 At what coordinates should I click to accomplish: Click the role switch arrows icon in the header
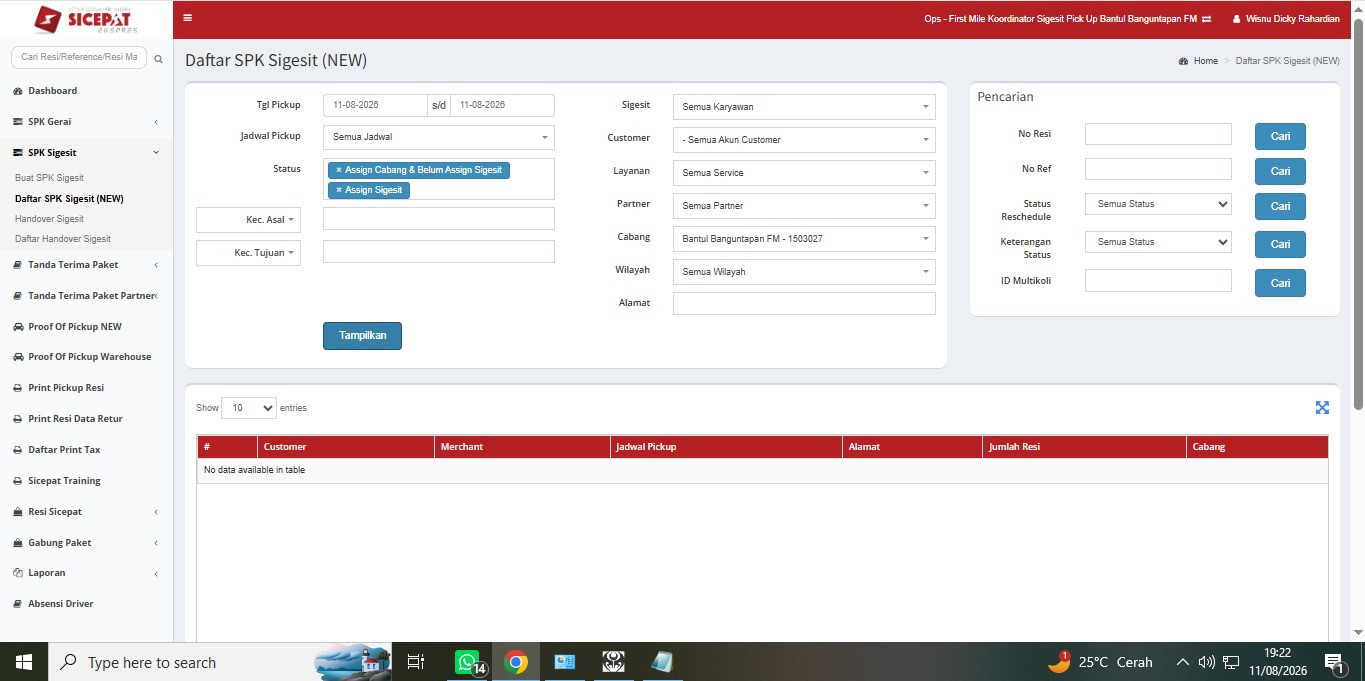coord(1206,19)
